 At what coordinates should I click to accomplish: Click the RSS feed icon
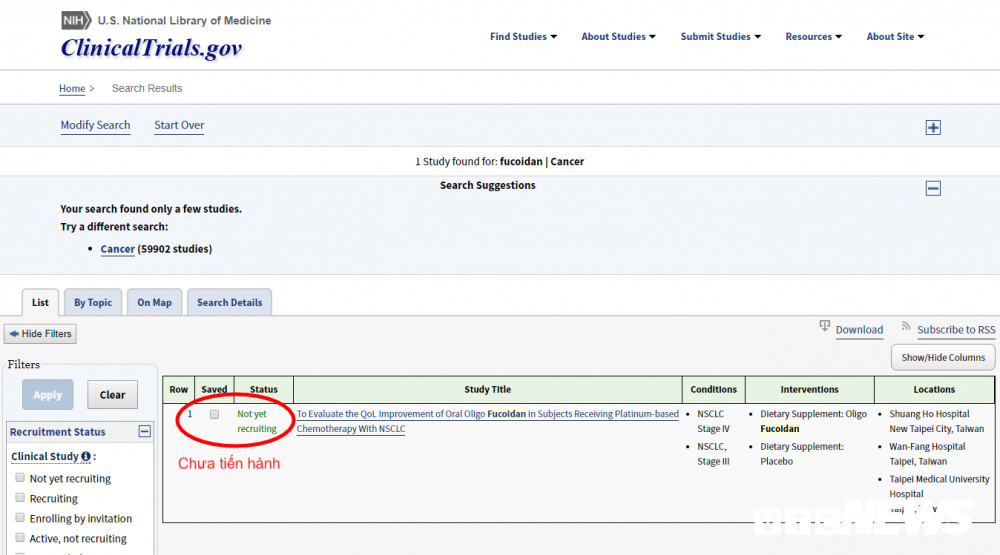tap(906, 326)
